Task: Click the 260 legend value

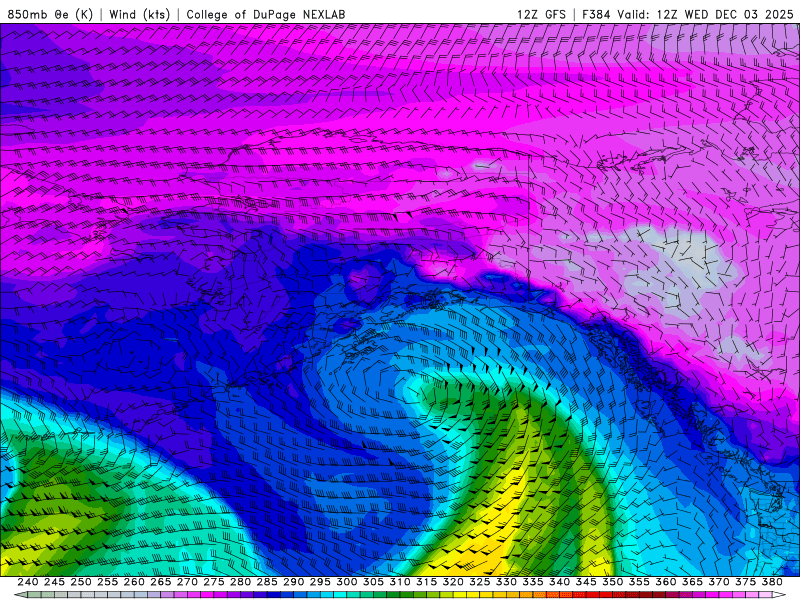Action: (x=134, y=582)
